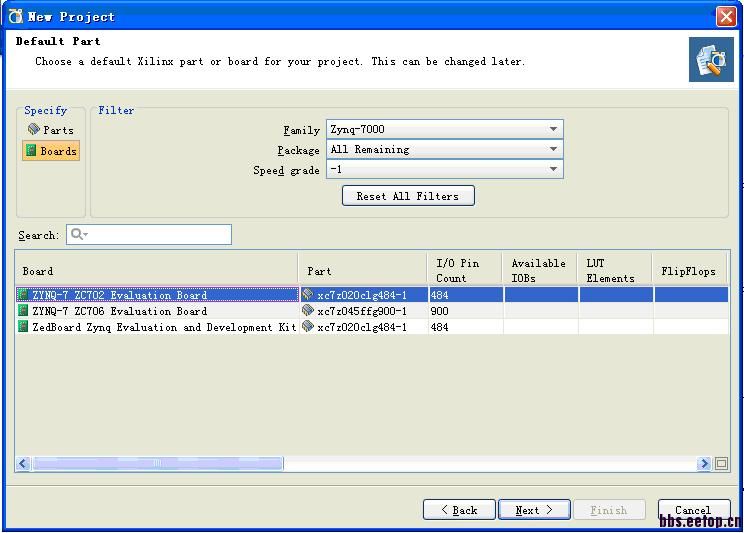Image resolution: width=744 pixels, height=533 pixels.
Task: Click the table corner options icon
Action: (x=721, y=463)
